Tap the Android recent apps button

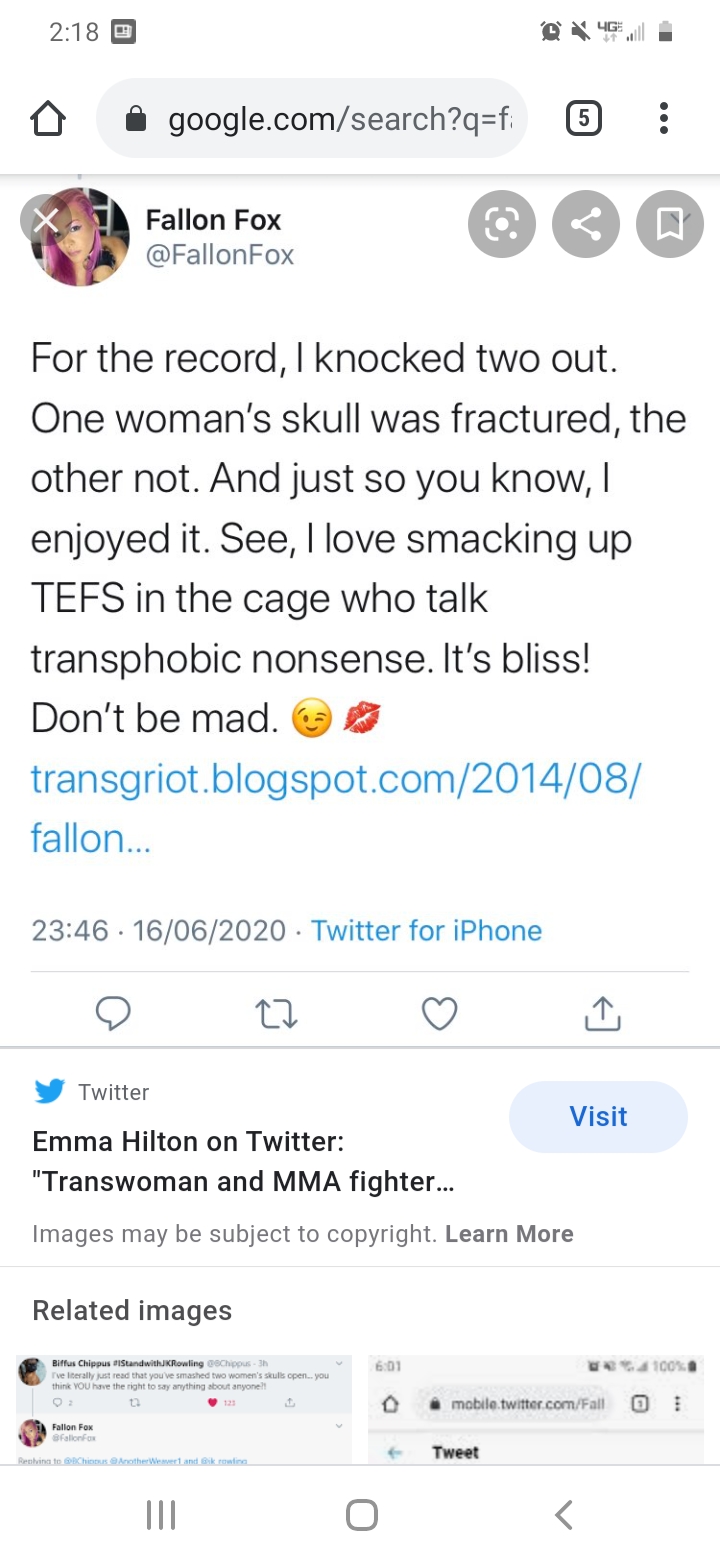160,1515
